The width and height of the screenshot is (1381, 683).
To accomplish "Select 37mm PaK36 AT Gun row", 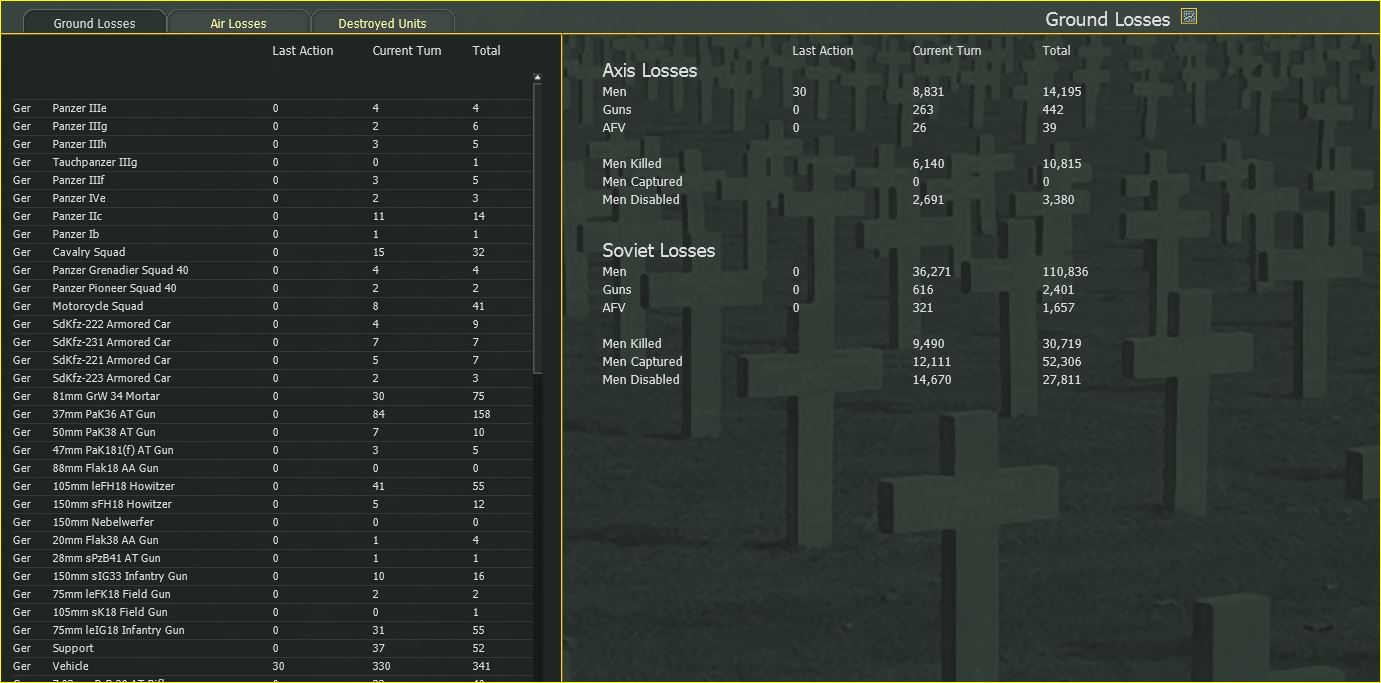I will (270, 414).
